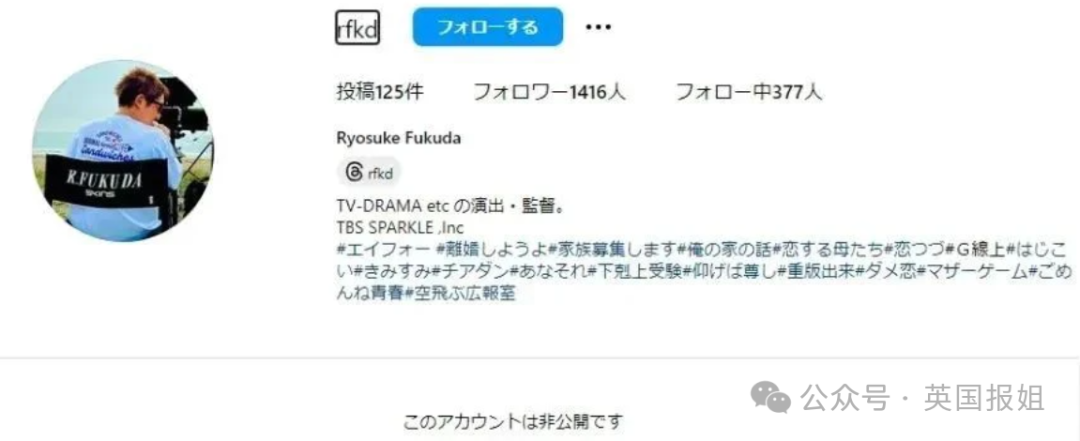Open the フォロワー1416人 followers list
1080x441 pixels.
pos(549,92)
